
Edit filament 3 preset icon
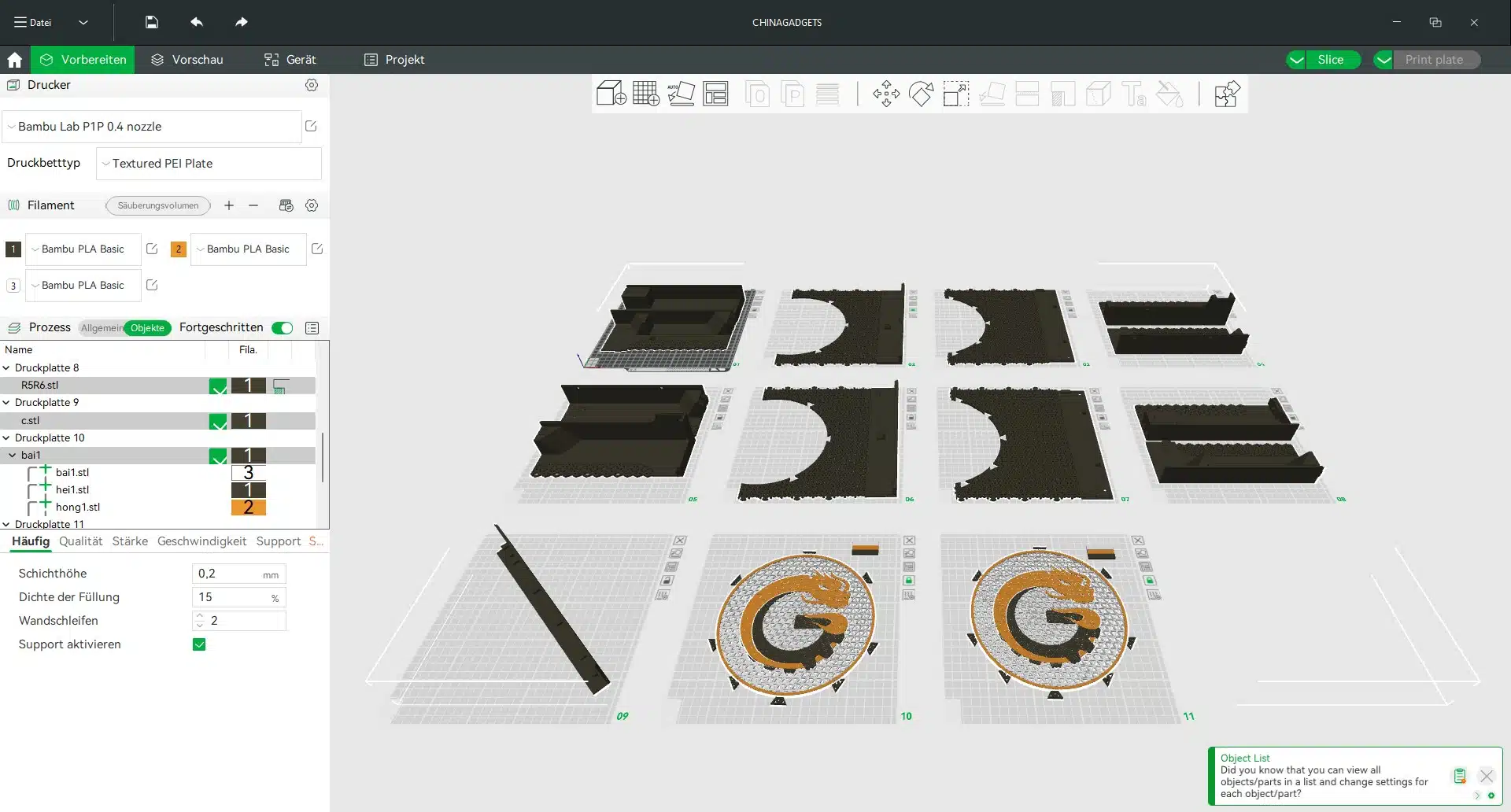(152, 285)
